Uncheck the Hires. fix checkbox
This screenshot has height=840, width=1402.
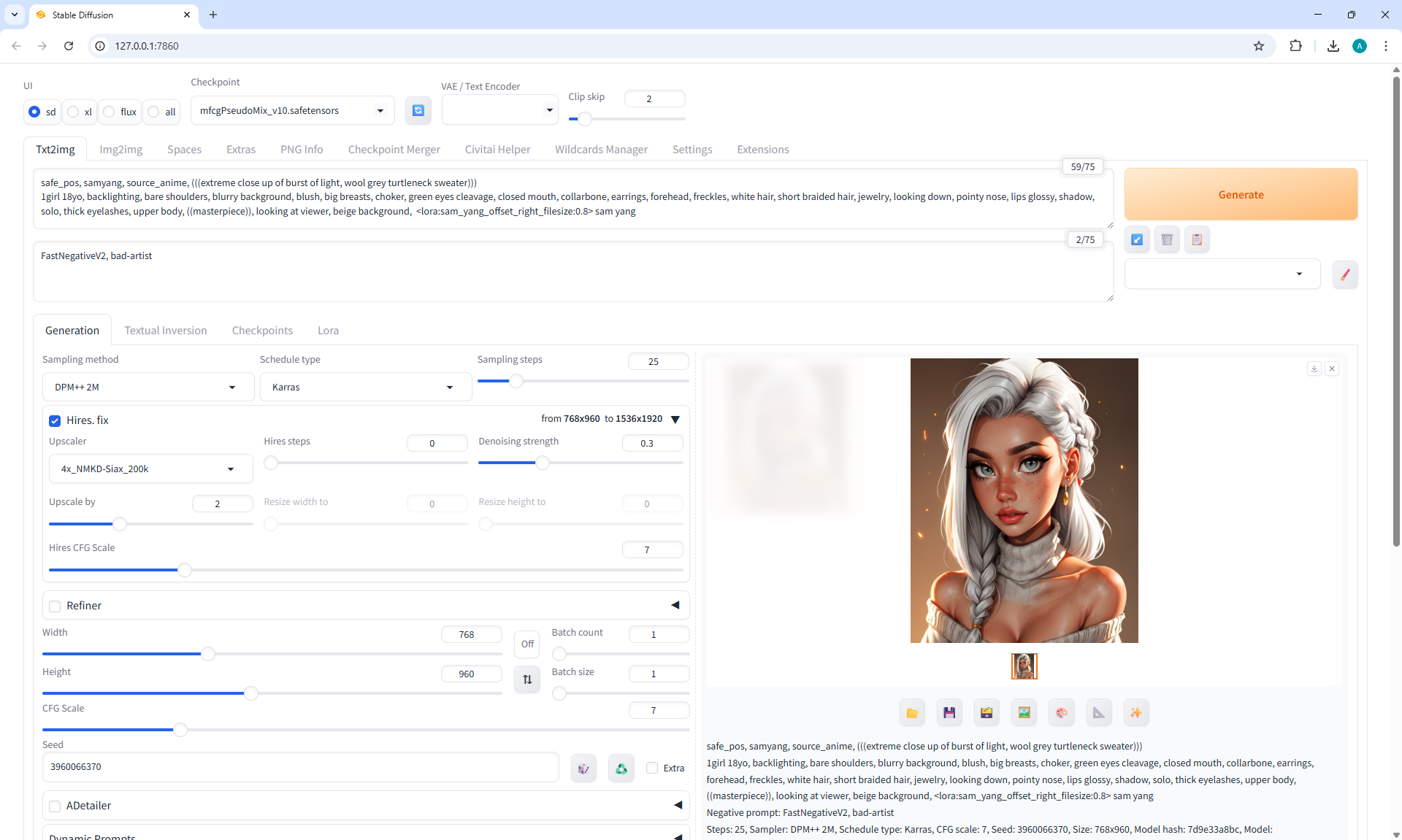pos(55,421)
